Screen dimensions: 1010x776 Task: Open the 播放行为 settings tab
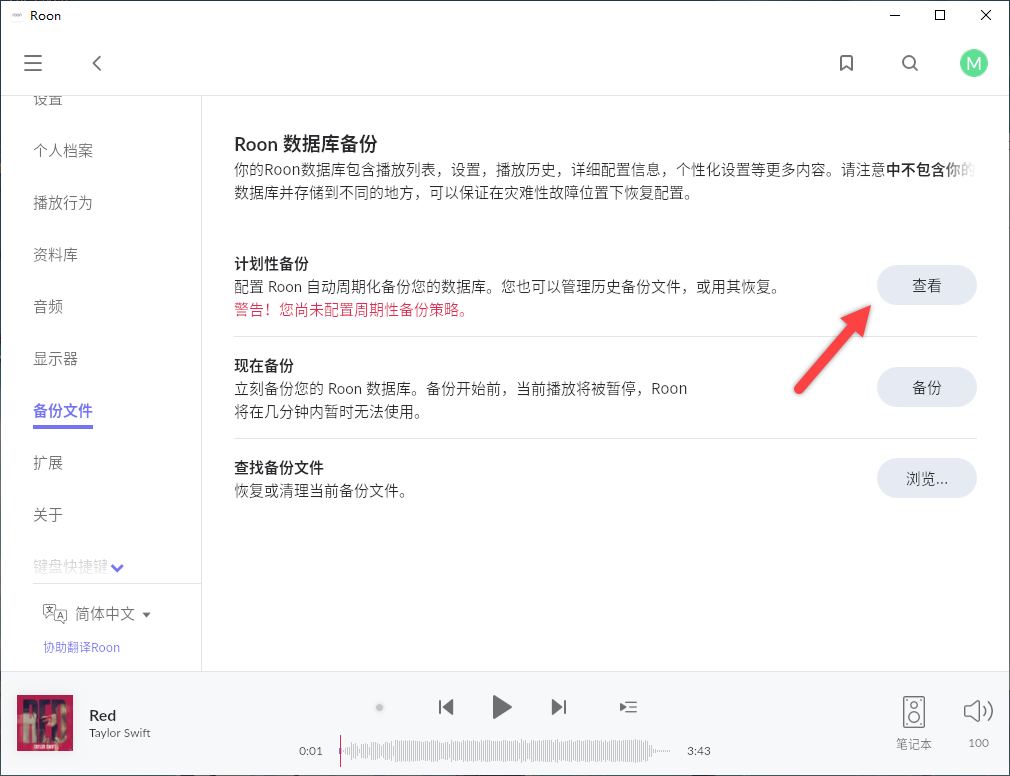(x=63, y=203)
